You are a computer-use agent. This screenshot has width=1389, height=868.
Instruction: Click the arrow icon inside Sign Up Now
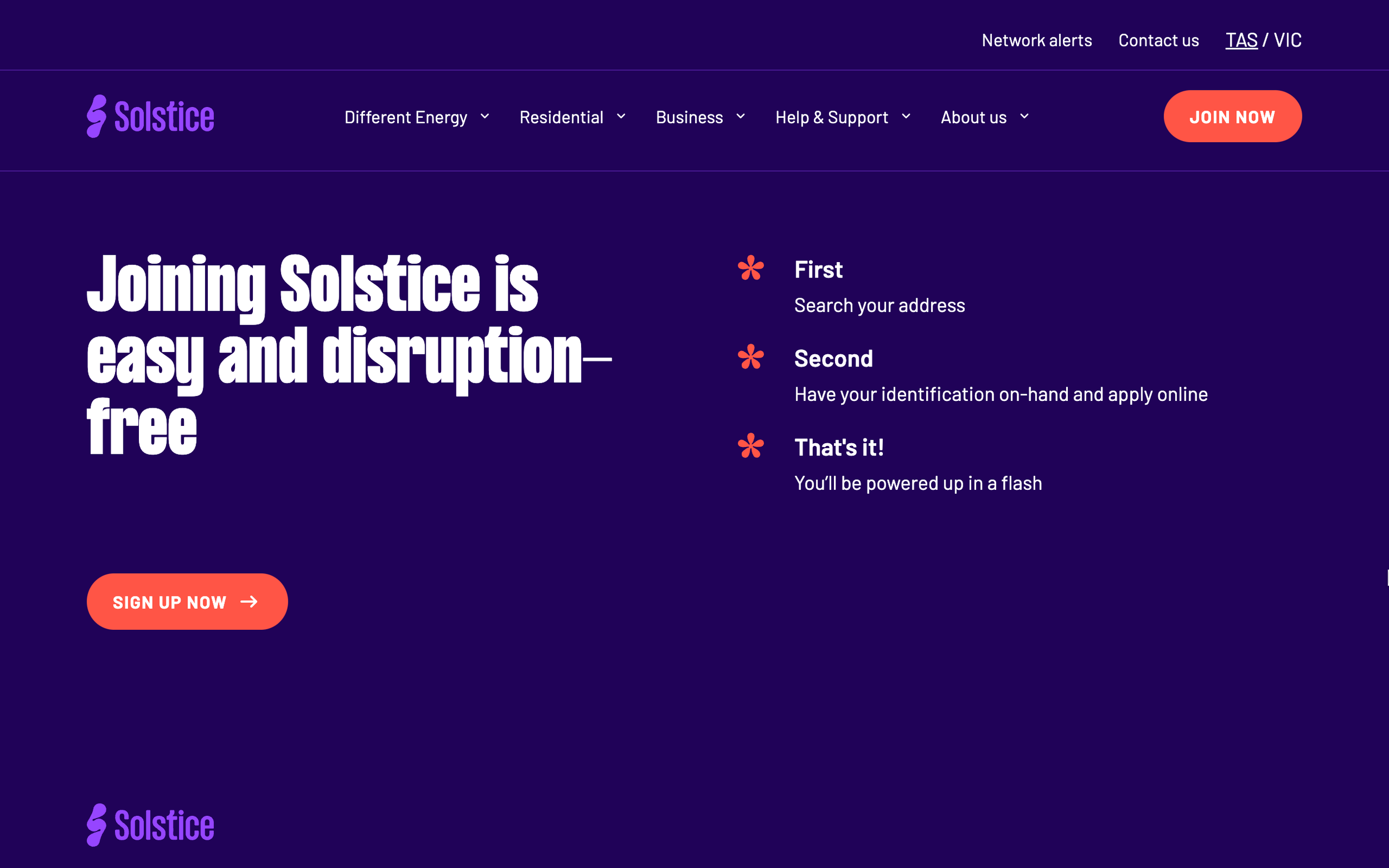[249, 601]
